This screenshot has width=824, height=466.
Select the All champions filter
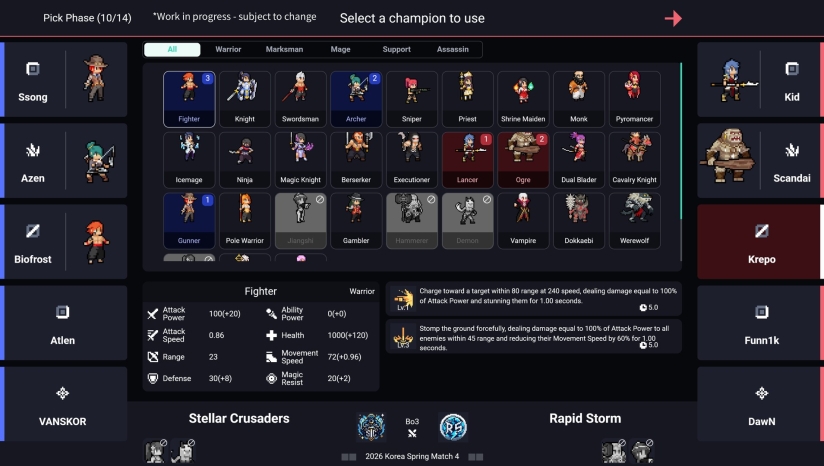pyautogui.click(x=172, y=49)
